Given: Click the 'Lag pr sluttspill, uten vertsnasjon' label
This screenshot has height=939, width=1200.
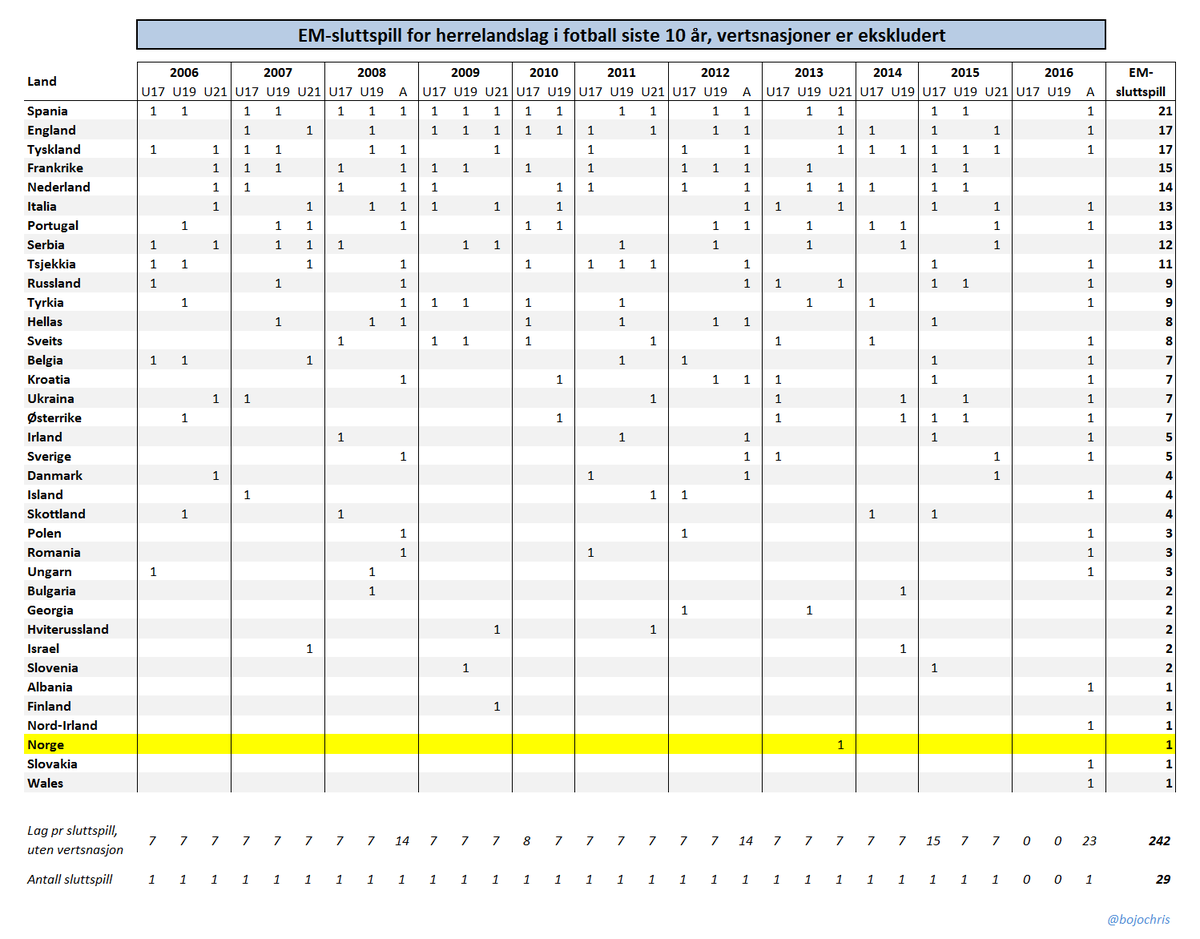Looking at the screenshot, I should (75, 840).
